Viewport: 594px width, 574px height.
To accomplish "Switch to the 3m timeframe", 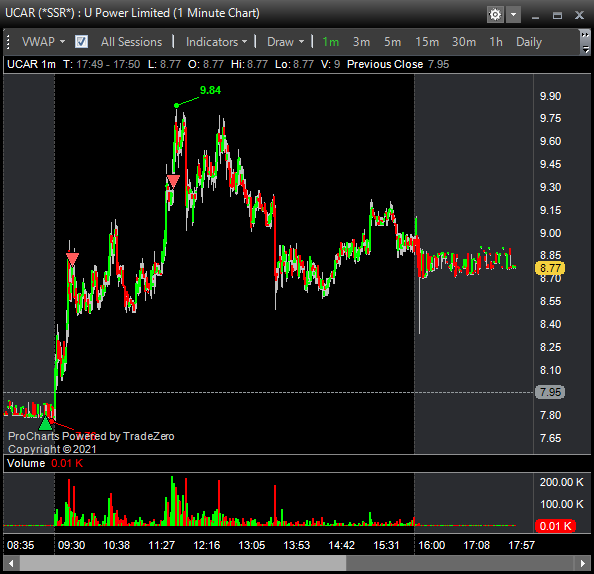I will [x=361, y=42].
